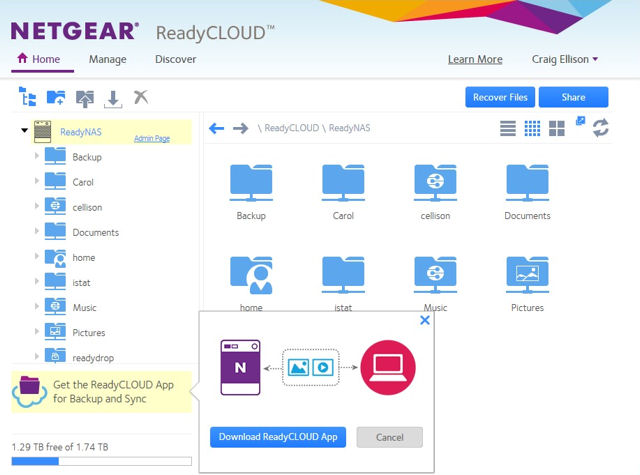Click the NETGEAR logo
Image resolution: width=640 pixels, height=475 pixels.
pos(75,31)
